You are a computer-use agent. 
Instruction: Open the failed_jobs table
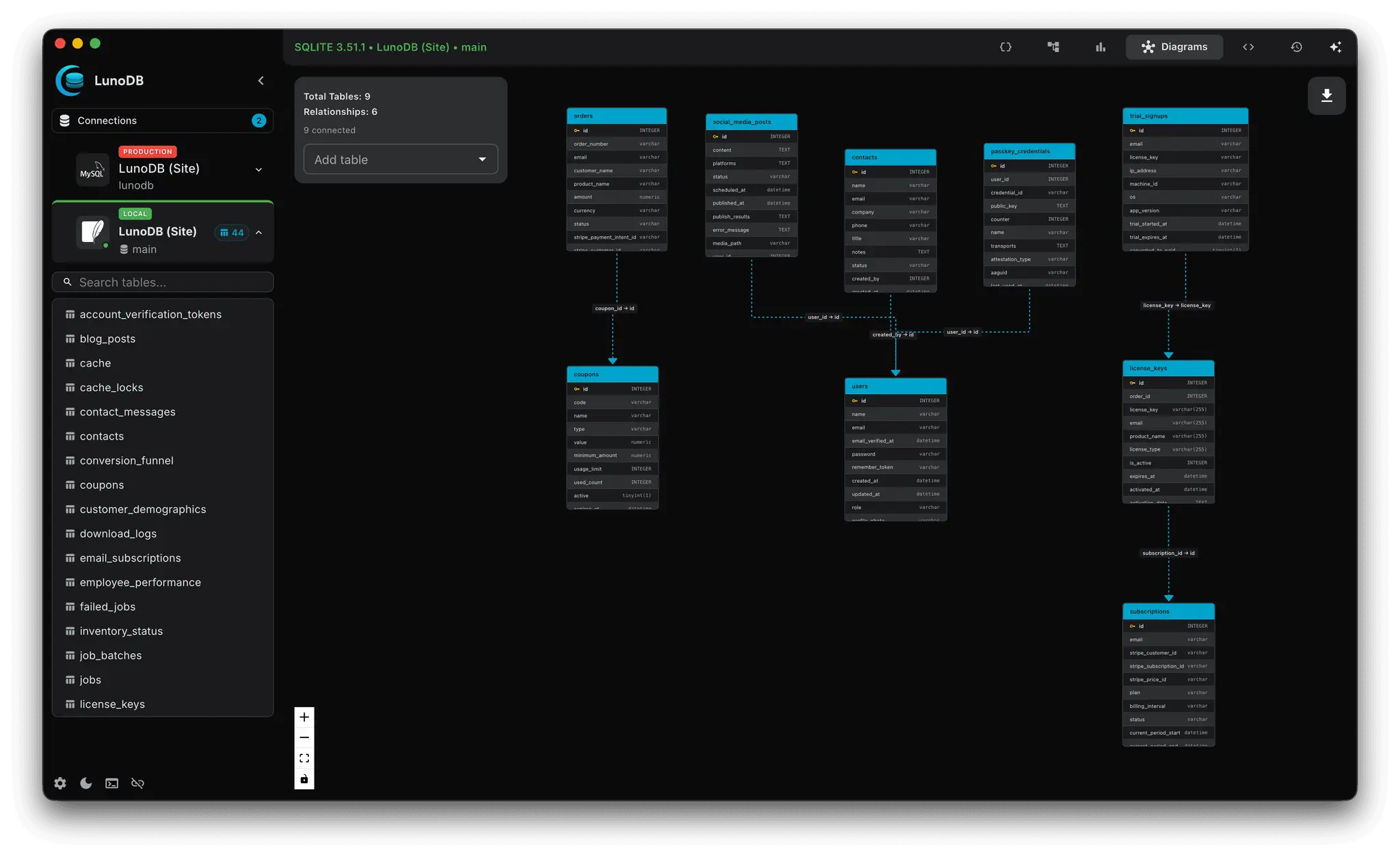[163, 607]
